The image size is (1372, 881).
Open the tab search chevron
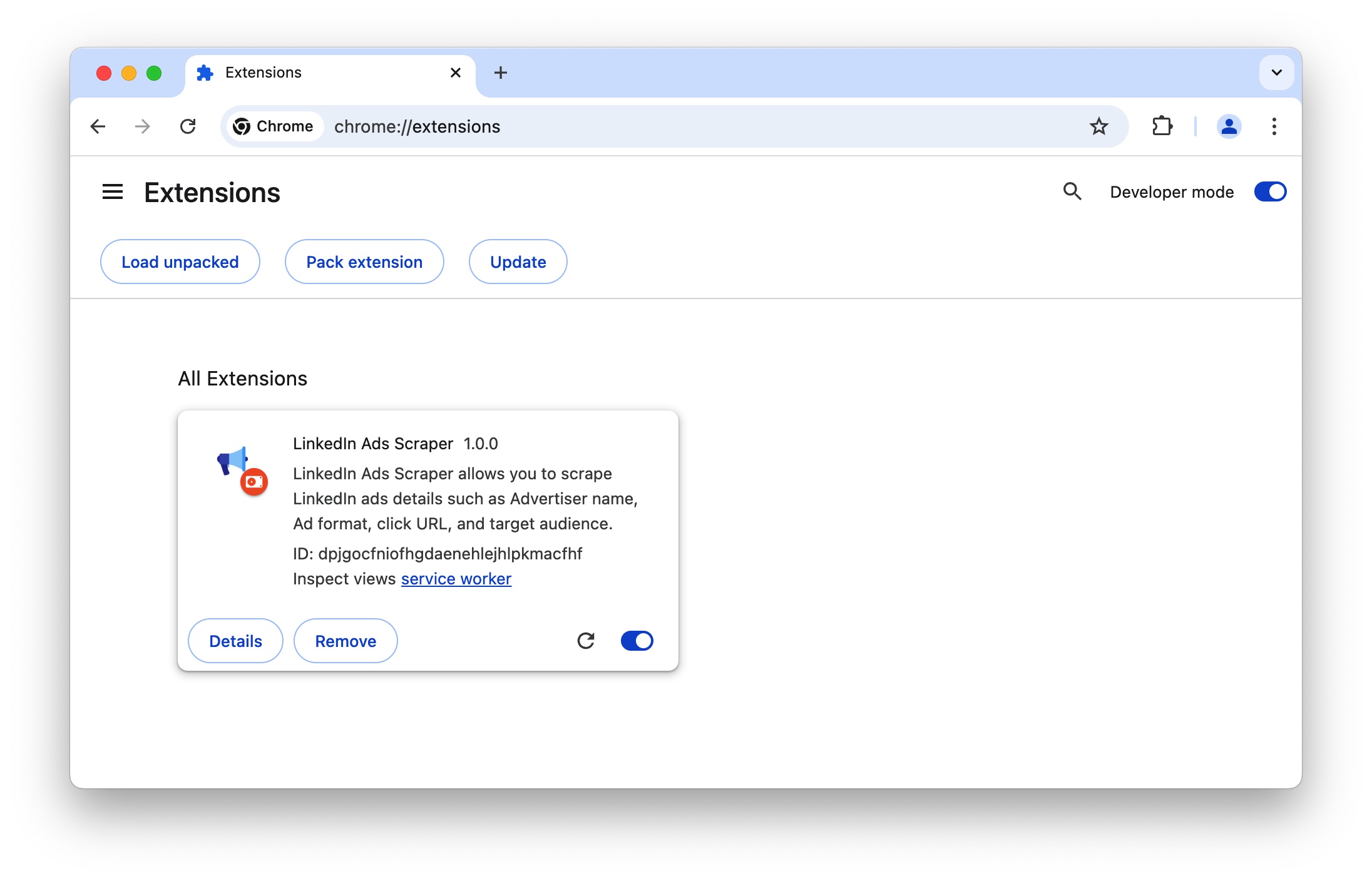1276,73
